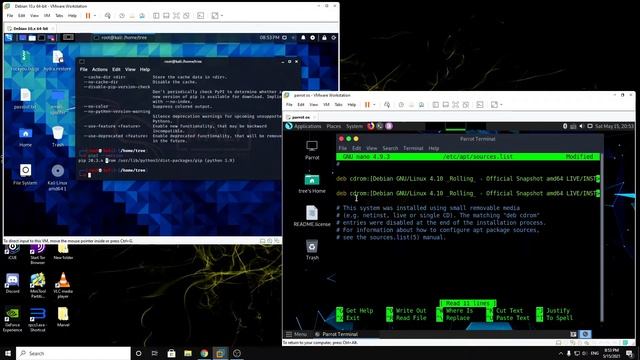Click volume speaker icon in Parrot panel
Viewport: 640px width, 360px height.
582,126
